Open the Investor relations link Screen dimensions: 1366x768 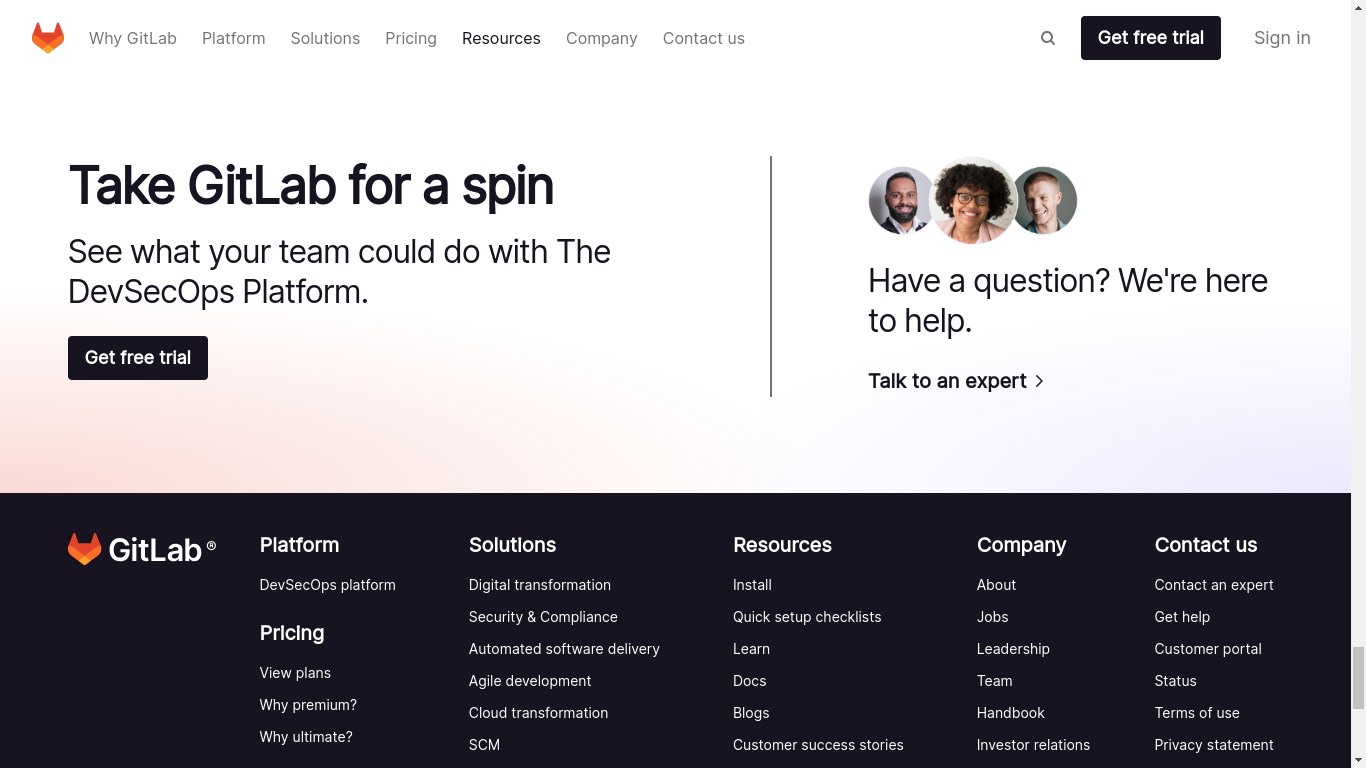click(x=1033, y=745)
